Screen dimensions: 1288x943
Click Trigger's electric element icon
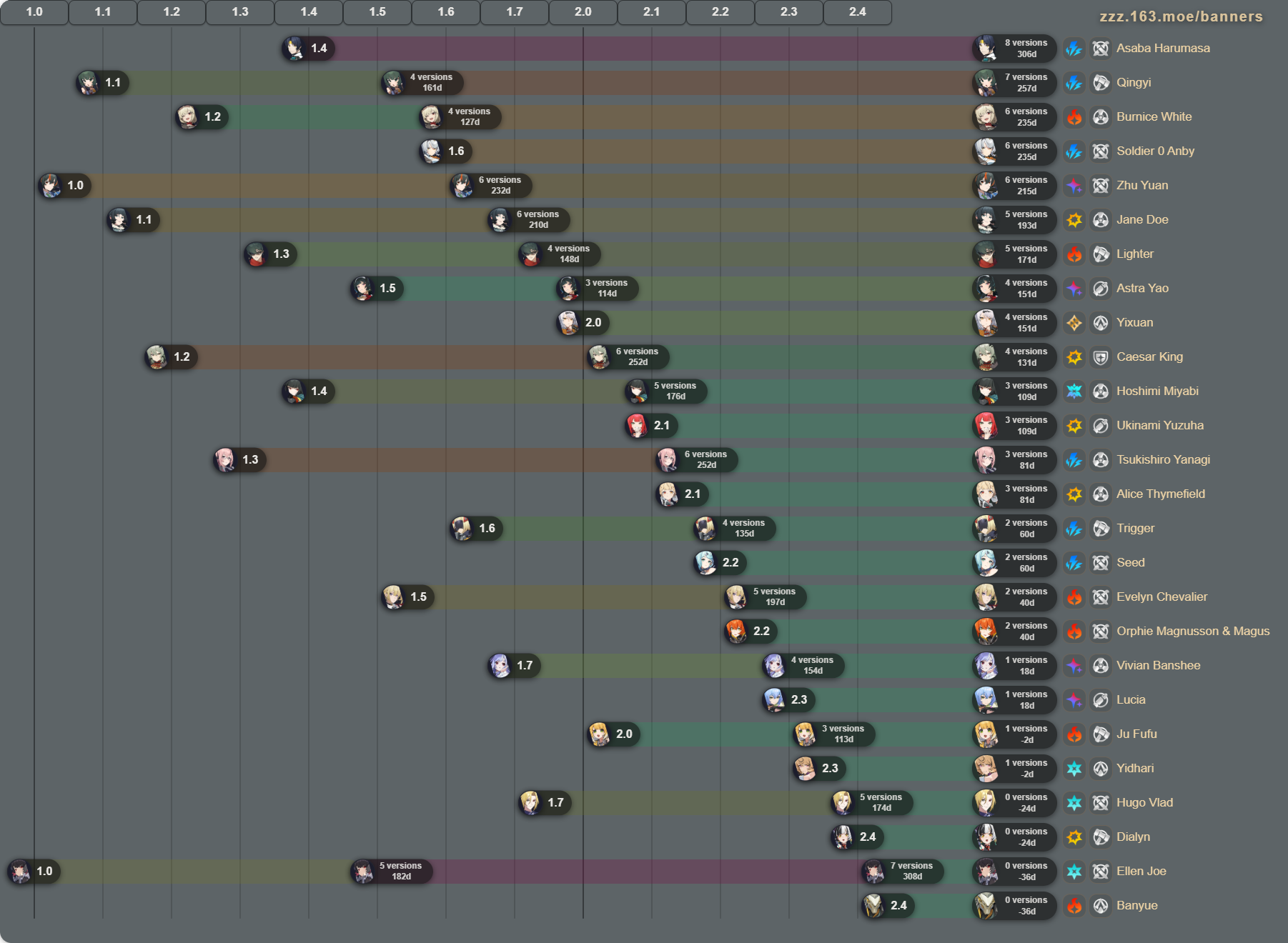click(1074, 529)
